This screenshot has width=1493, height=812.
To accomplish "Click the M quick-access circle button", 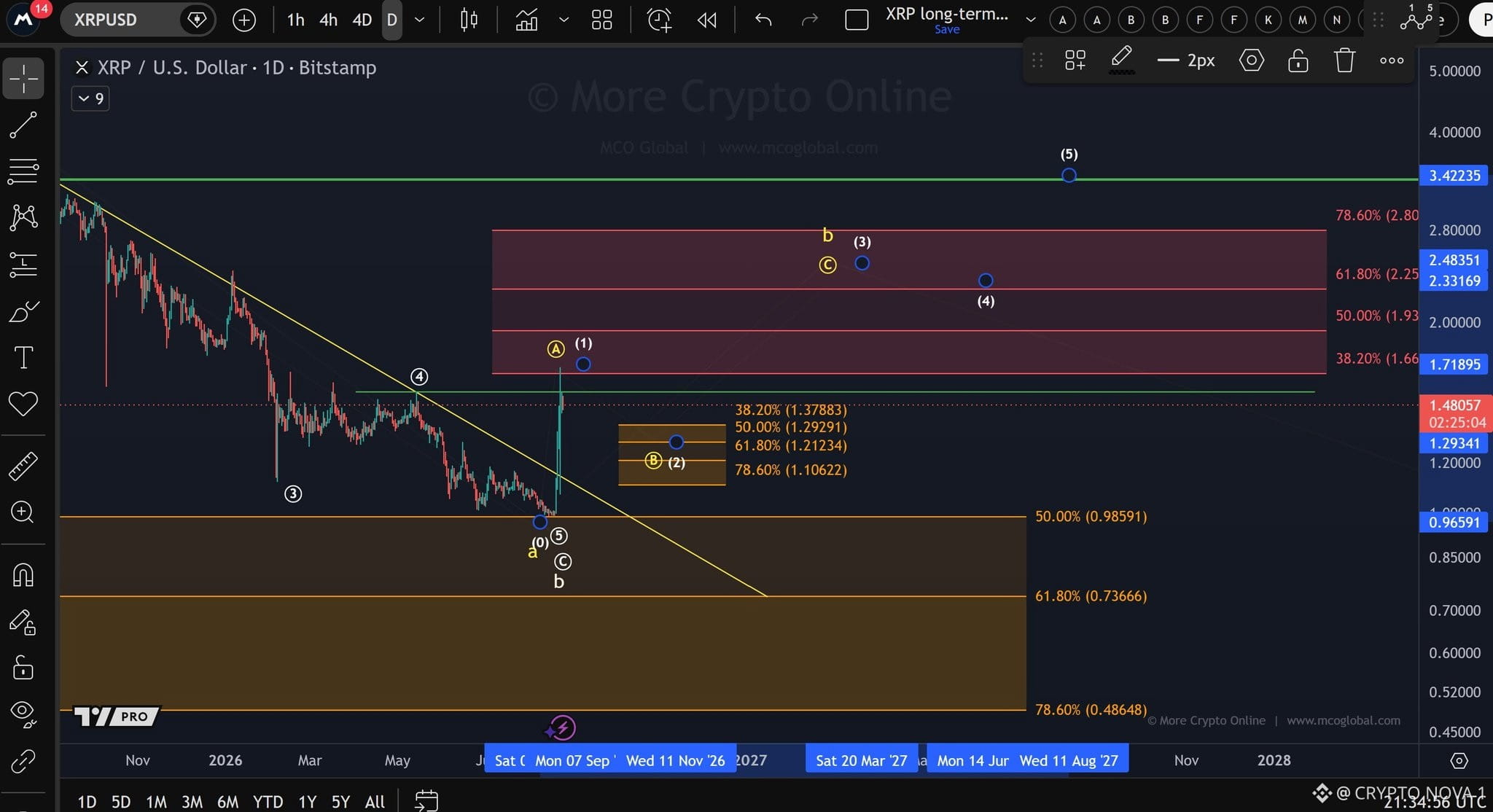I will (x=1303, y=20).
